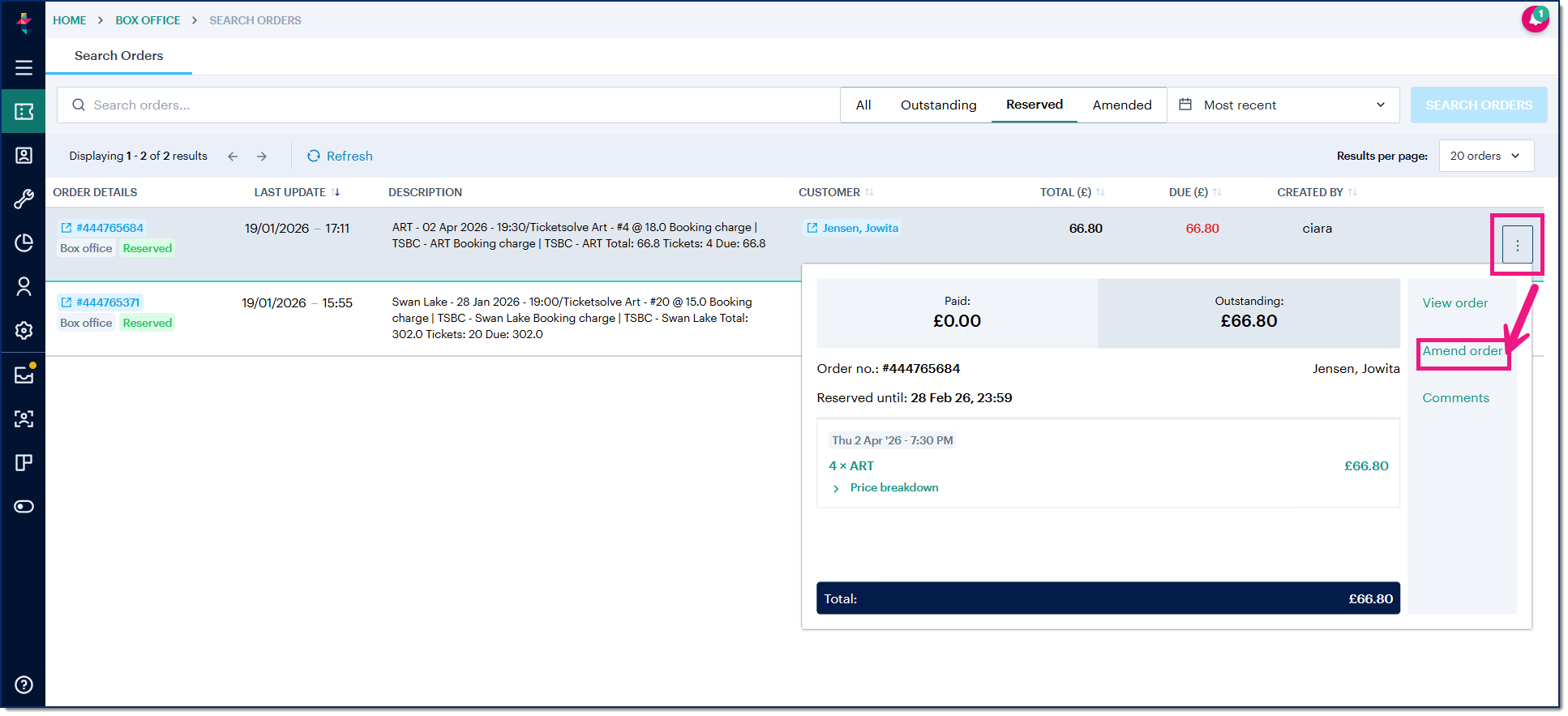Image resolution: width=1568 pixels, height=716 pixels.
Task: Open the inbox icon with notification dot
Action: tap(24, 374)
